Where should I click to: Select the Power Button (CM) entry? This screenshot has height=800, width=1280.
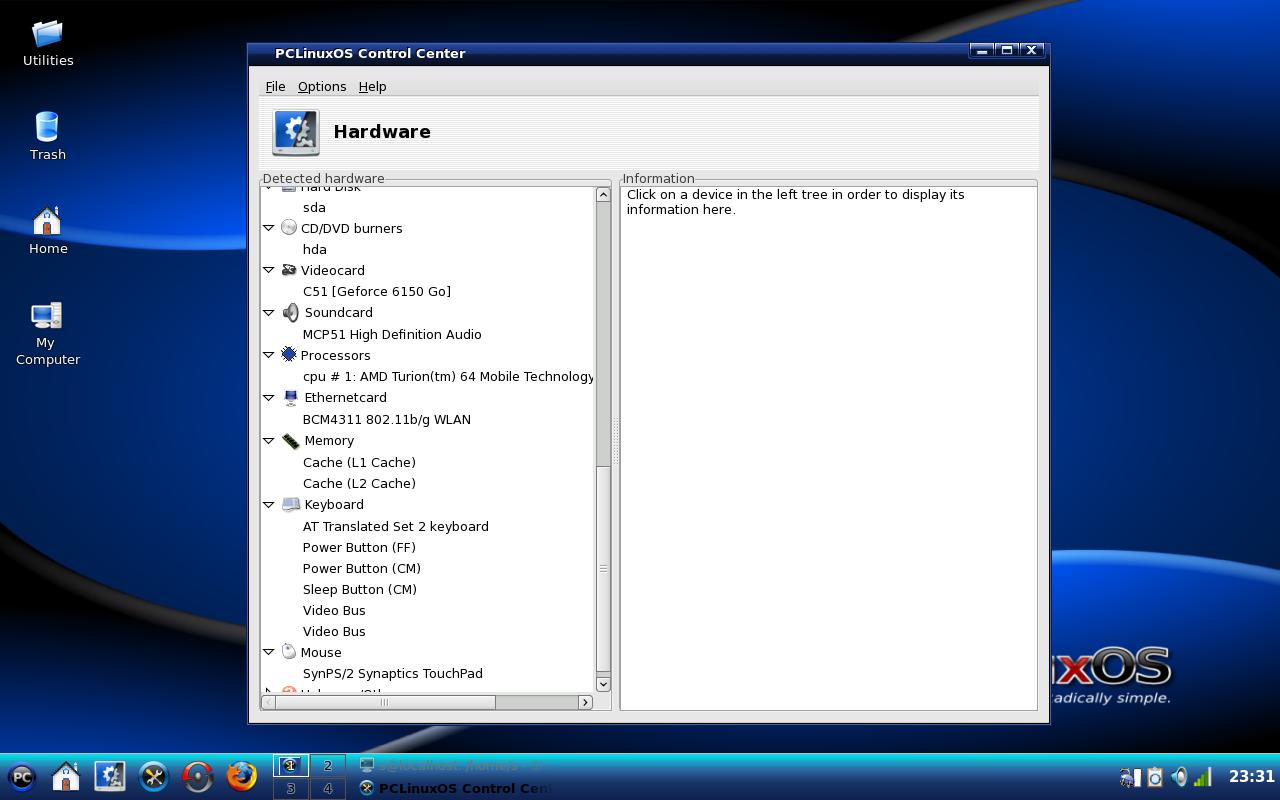[362, 568]
